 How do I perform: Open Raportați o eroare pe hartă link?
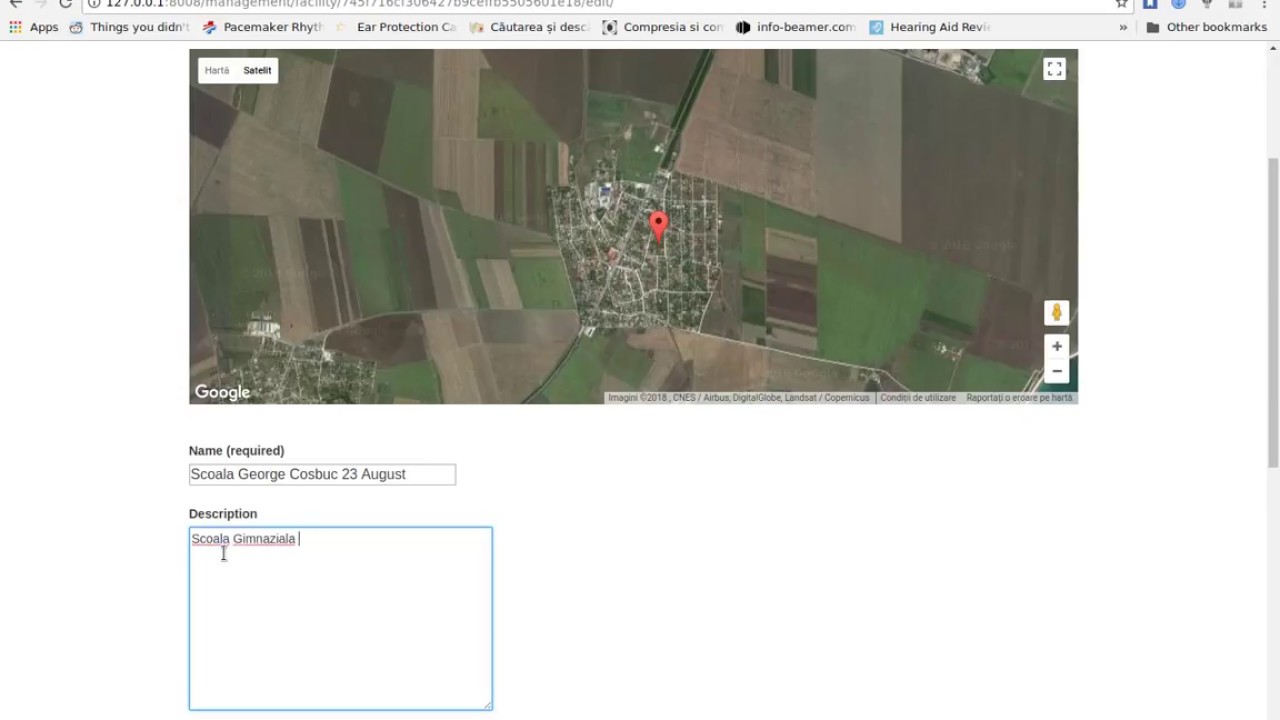pyautogui.click(x=1019, y=398)
